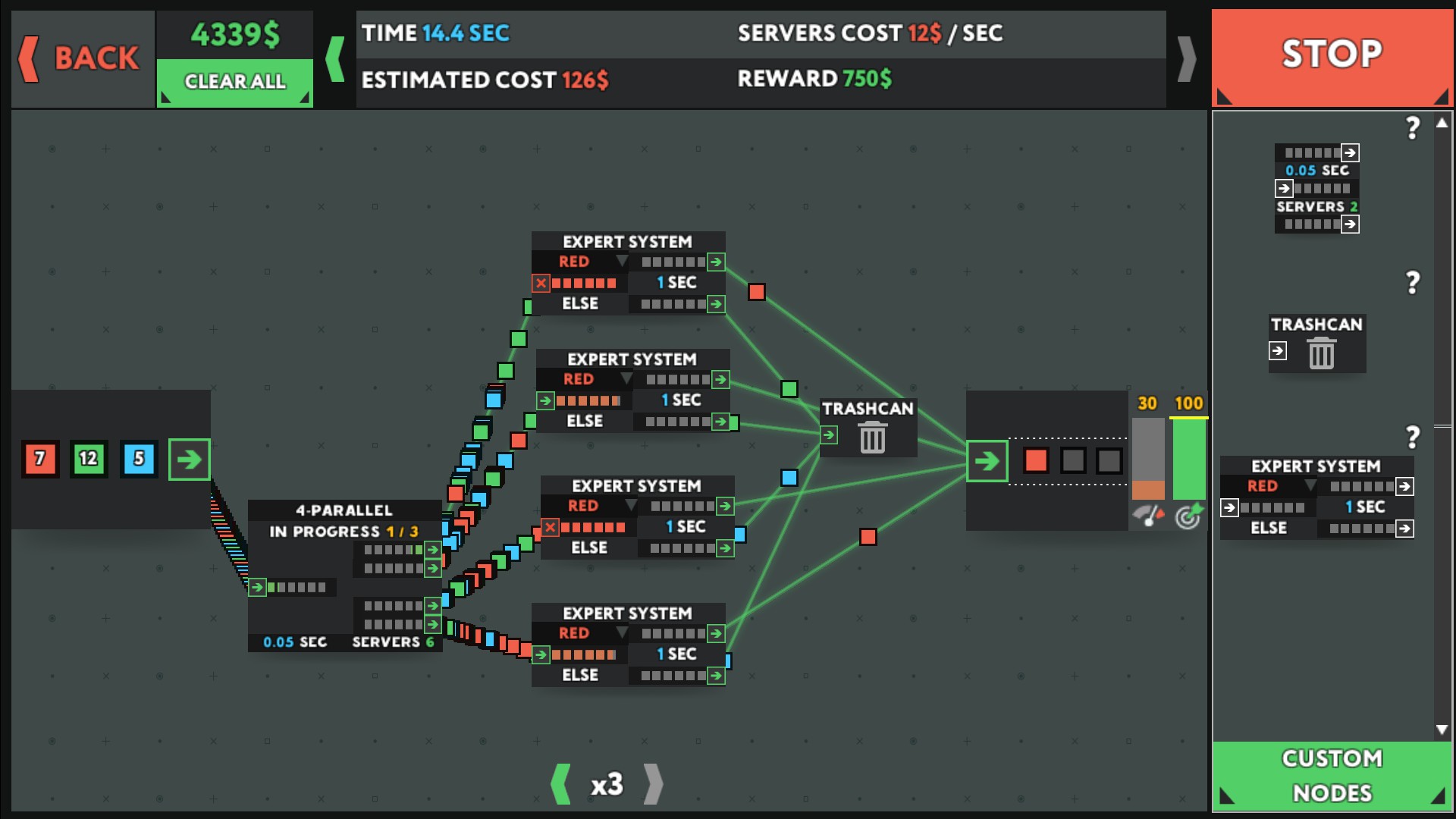Click 4-PARALLEL third output port

point(433,605)
